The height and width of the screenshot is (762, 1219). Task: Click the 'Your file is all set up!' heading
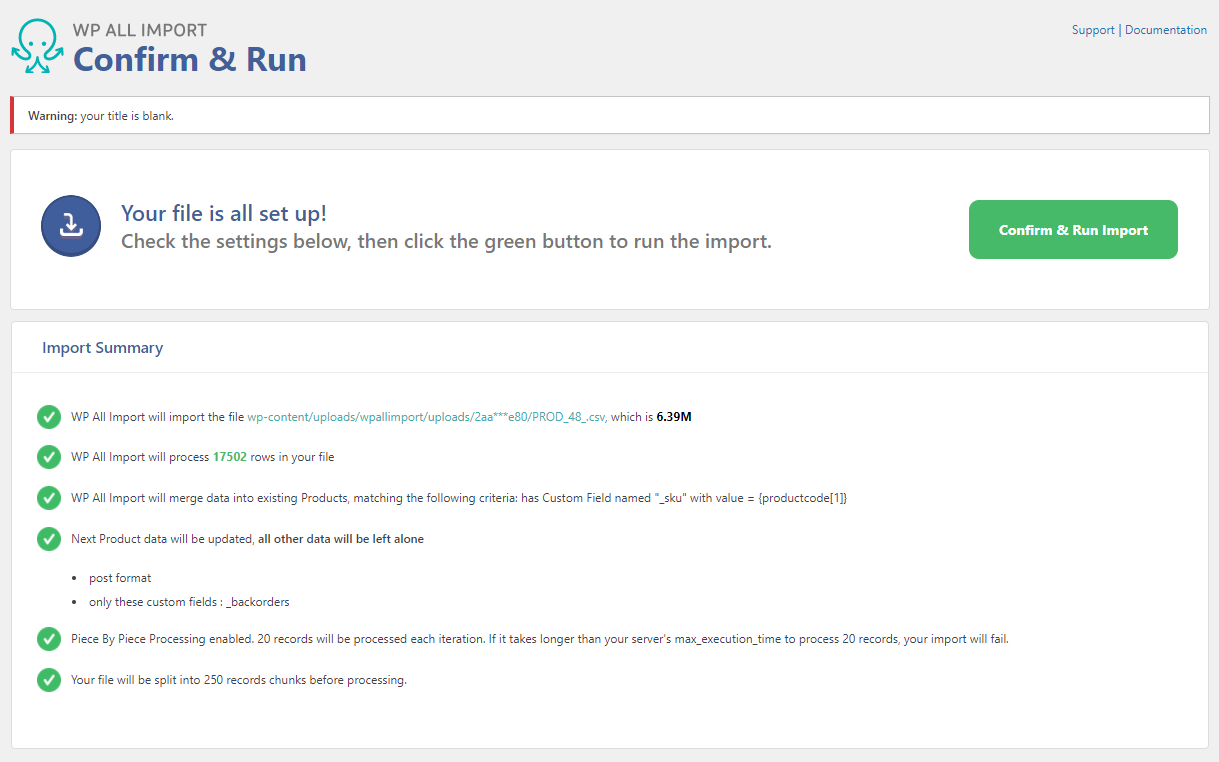(x=224, y=213)
